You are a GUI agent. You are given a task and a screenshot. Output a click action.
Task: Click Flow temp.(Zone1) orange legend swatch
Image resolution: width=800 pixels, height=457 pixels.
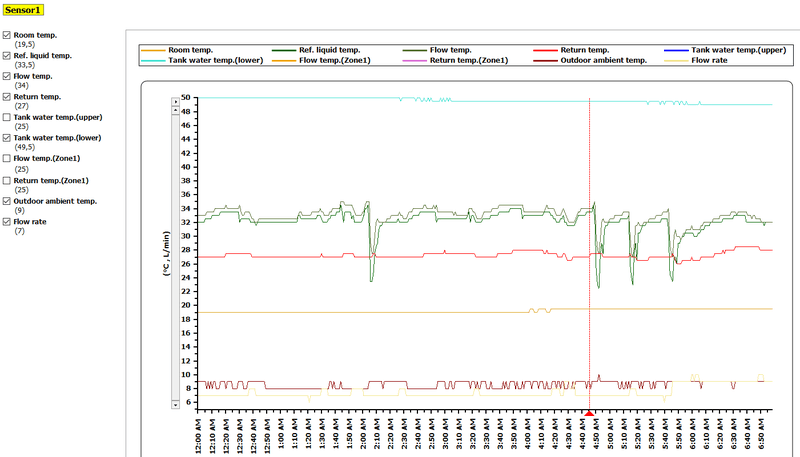284,61
